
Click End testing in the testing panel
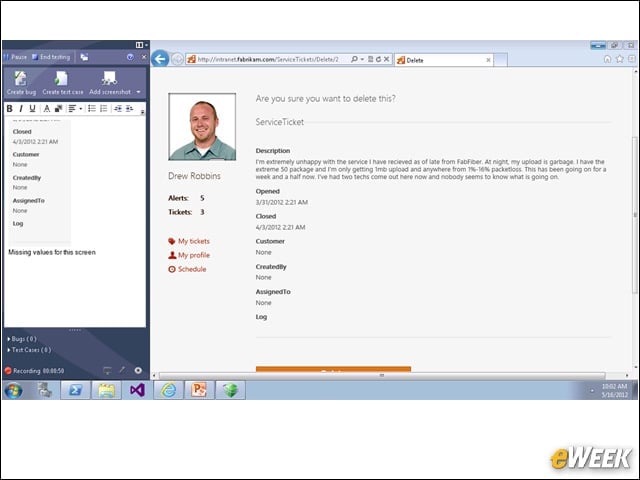(x=51, y=57)
